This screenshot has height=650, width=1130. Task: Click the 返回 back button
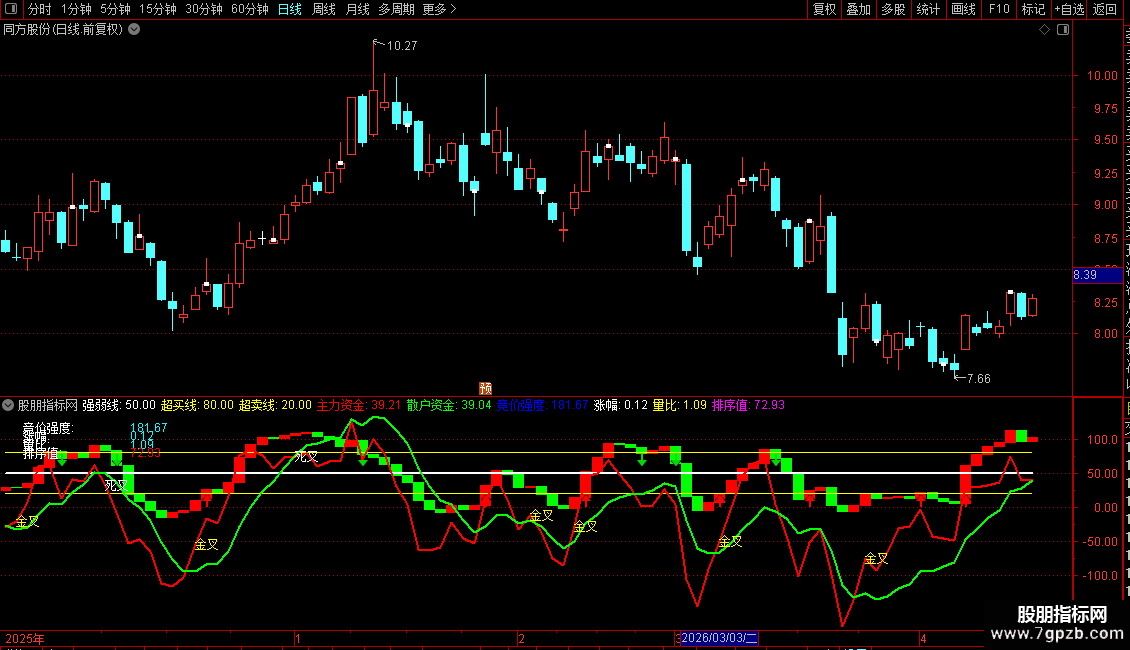click(x=1104, y=9)
